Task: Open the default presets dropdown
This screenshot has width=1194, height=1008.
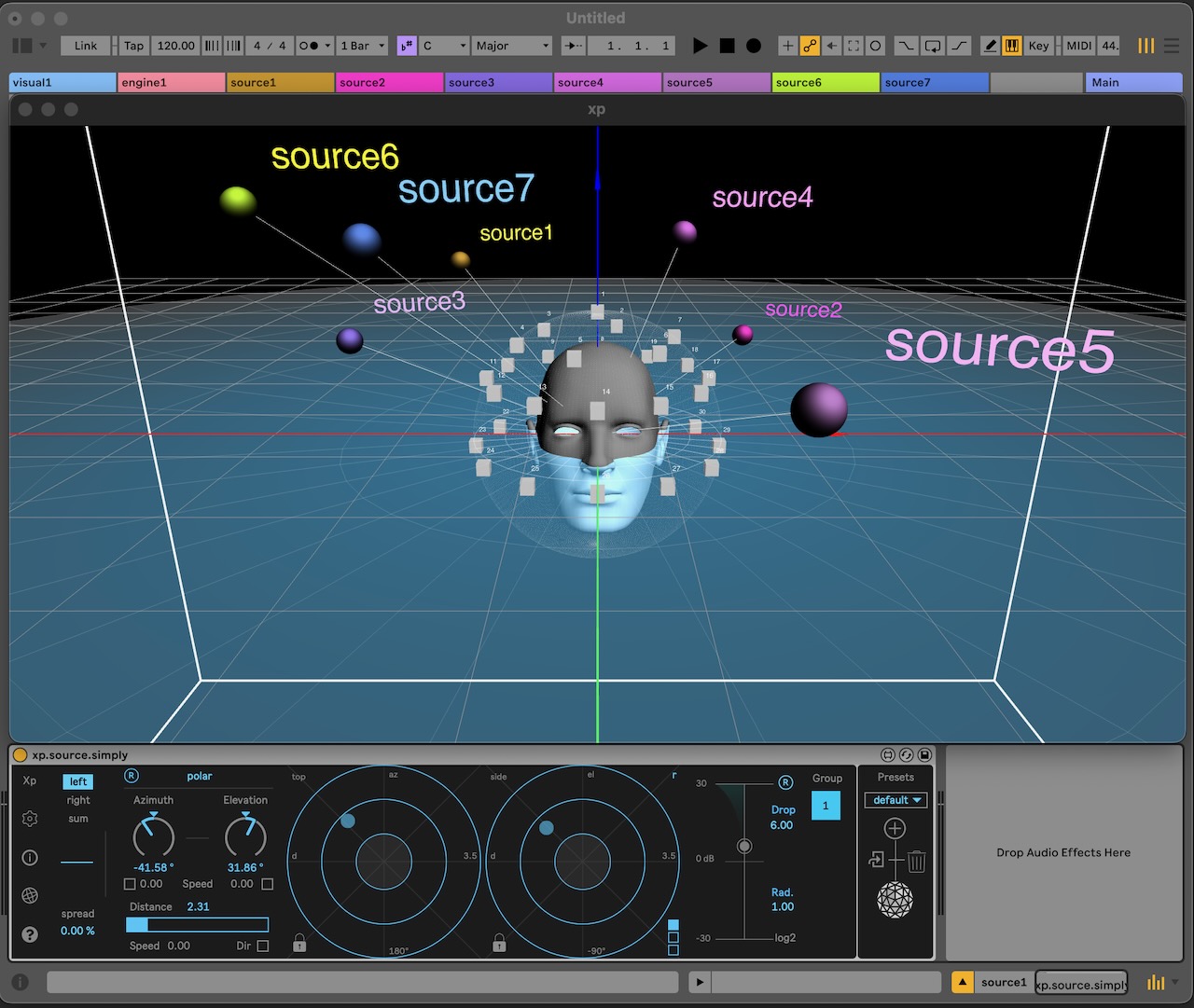Action: [x=895, y=800]
